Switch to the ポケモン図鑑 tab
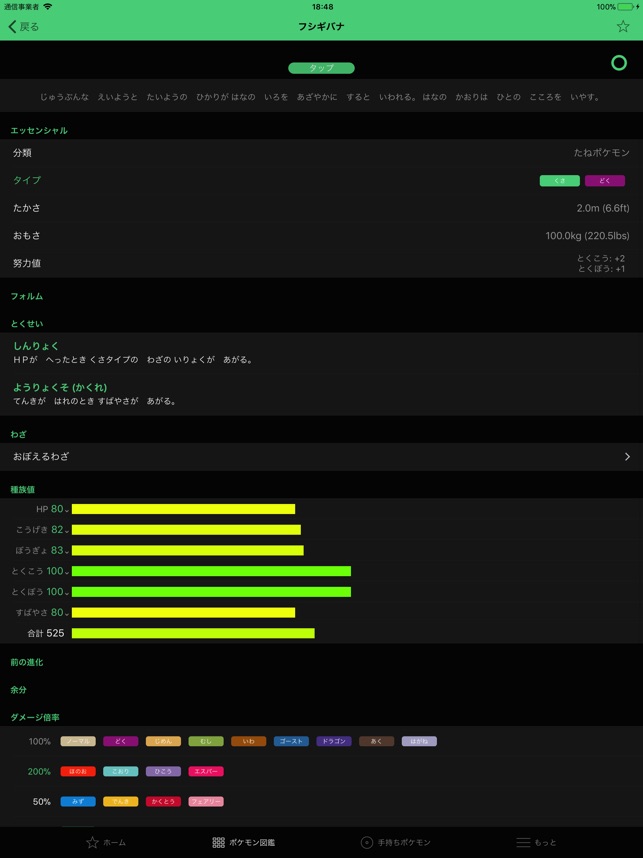643x858 pixels. 244,842
